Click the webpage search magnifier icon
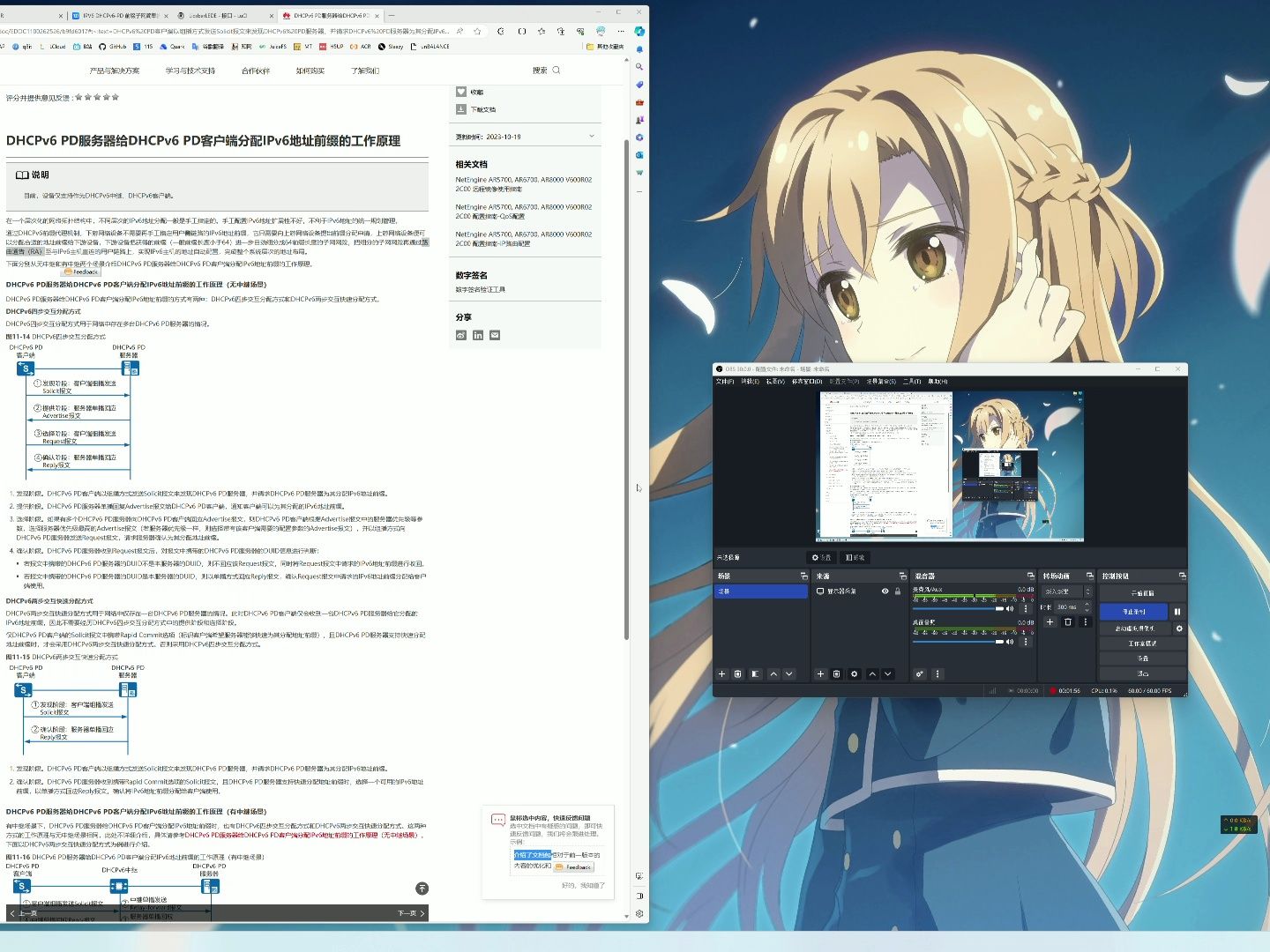The width and height of the screenshot is (1270, 952). (x=557, y=70)
